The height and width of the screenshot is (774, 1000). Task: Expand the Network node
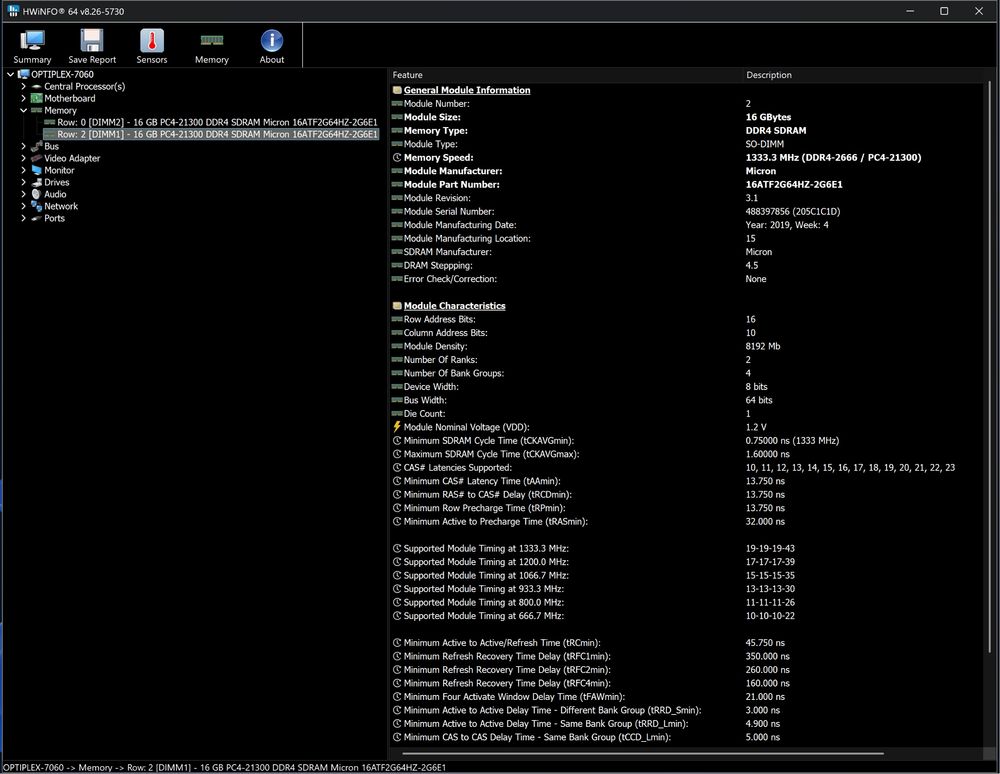[x=24, y=206]
